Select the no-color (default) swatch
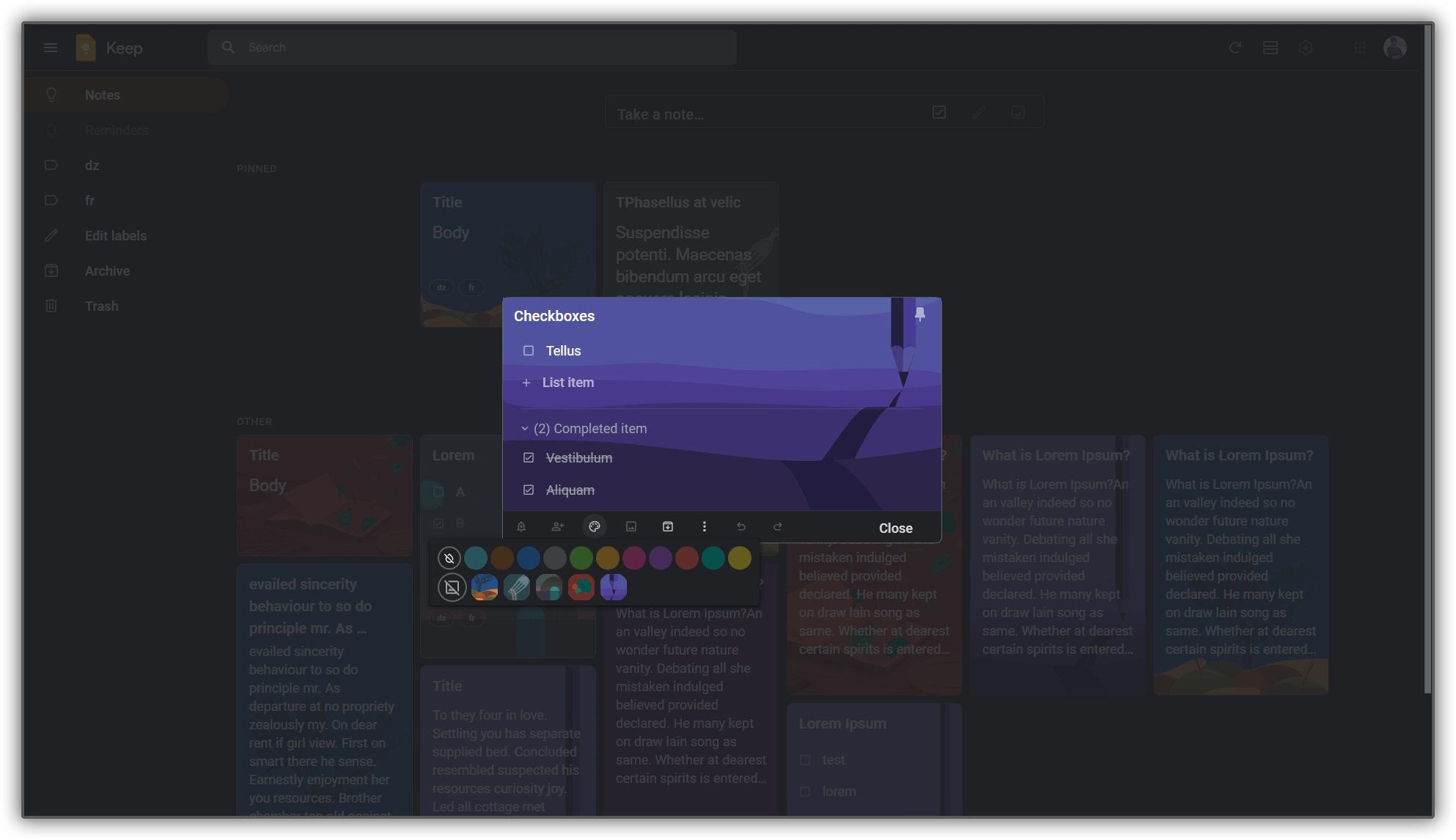 click(449, 559)
